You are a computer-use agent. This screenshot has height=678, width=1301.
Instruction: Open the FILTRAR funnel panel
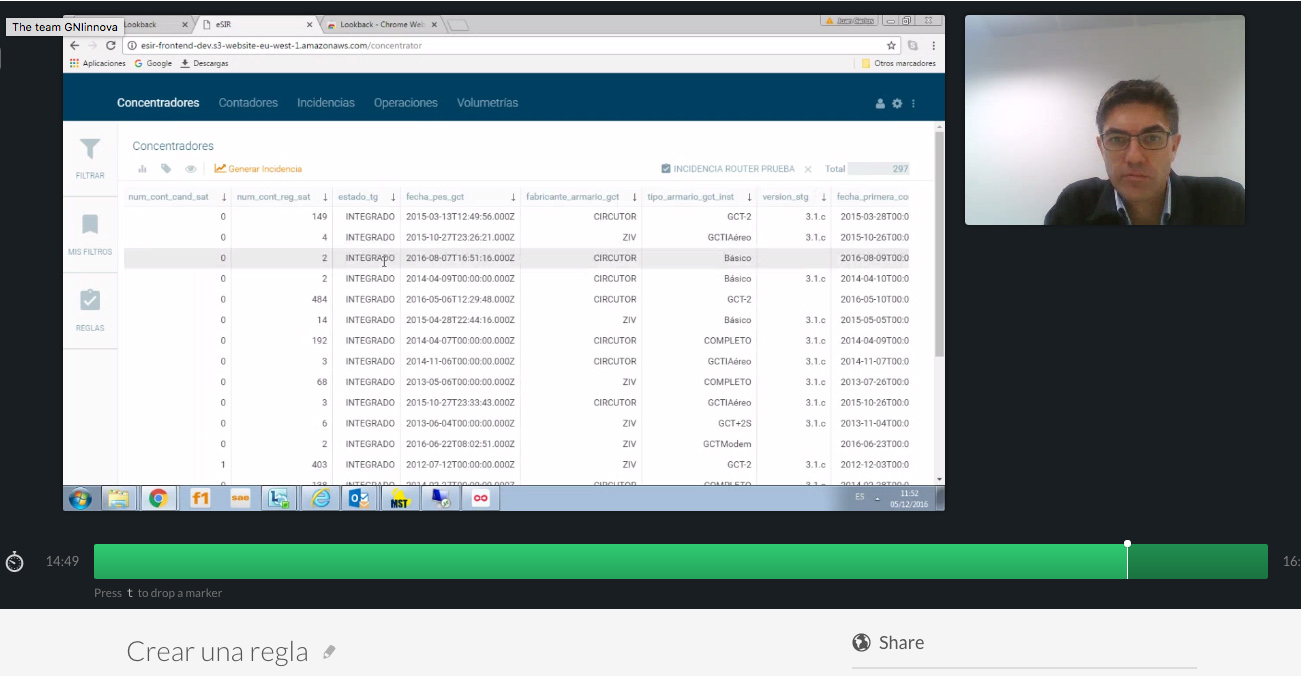pos(90,157)
